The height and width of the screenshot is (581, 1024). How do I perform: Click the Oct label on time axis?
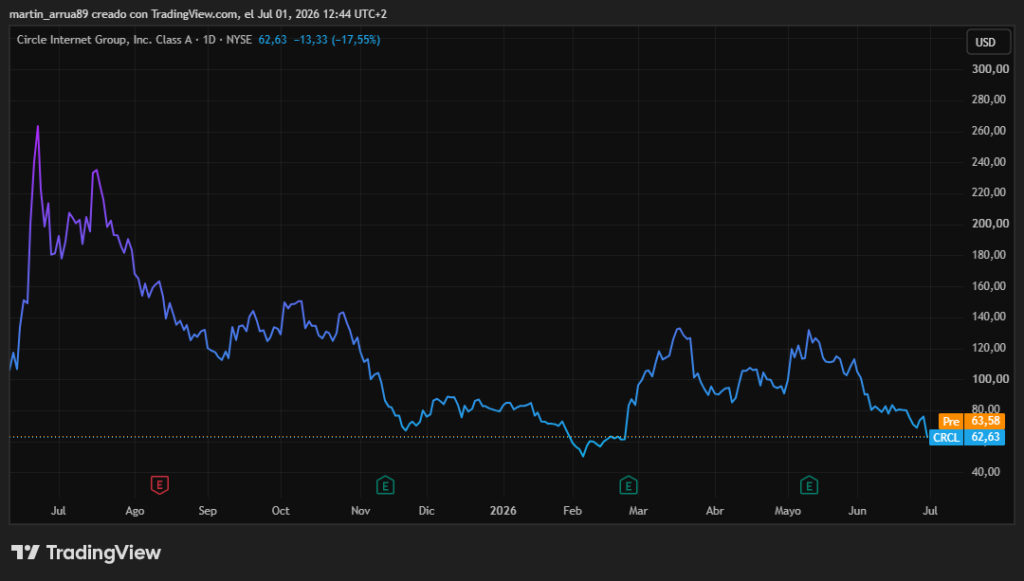281,510
